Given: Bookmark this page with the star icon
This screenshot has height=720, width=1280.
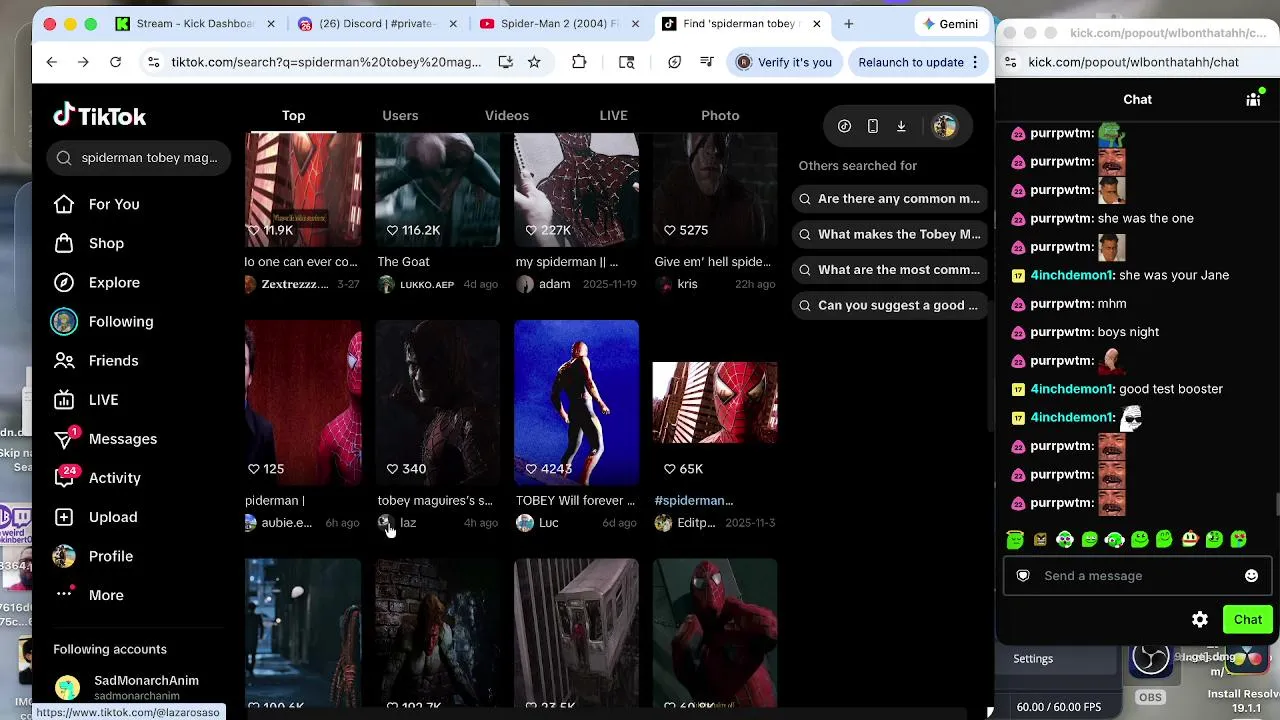Looking at the screenshot, I should point(534,62).
